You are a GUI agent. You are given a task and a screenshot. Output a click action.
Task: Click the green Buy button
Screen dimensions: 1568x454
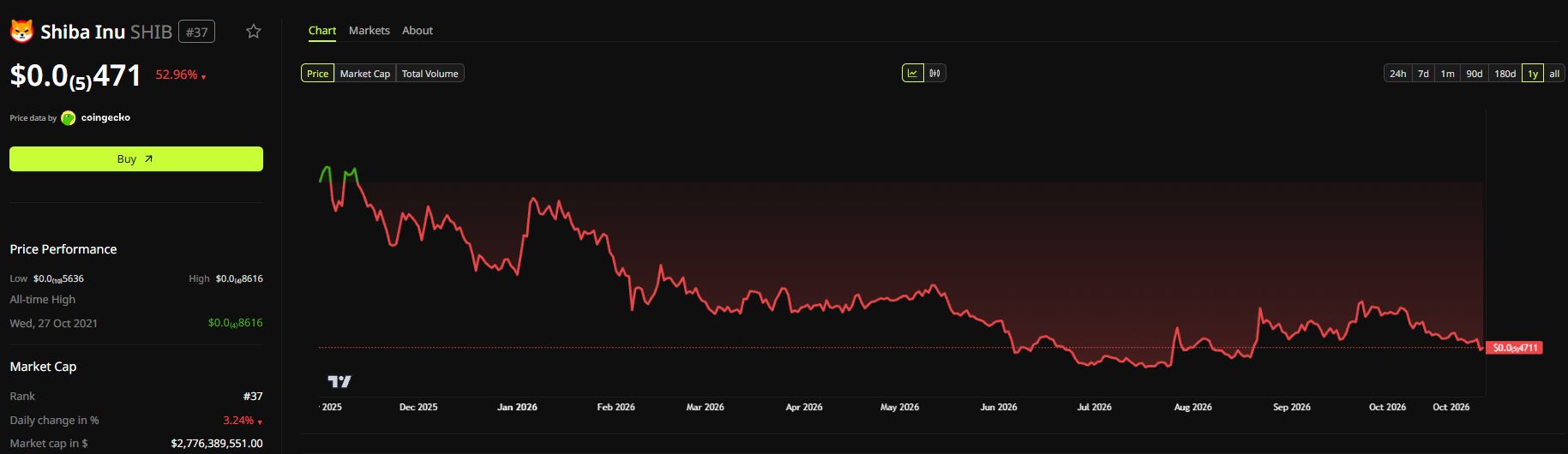point(136,158)
